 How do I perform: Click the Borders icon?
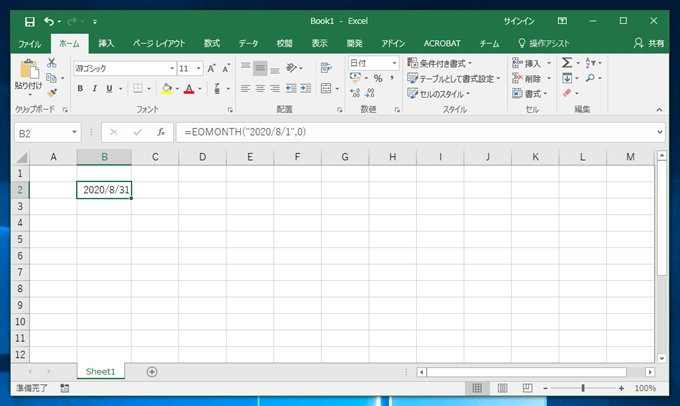137,88
